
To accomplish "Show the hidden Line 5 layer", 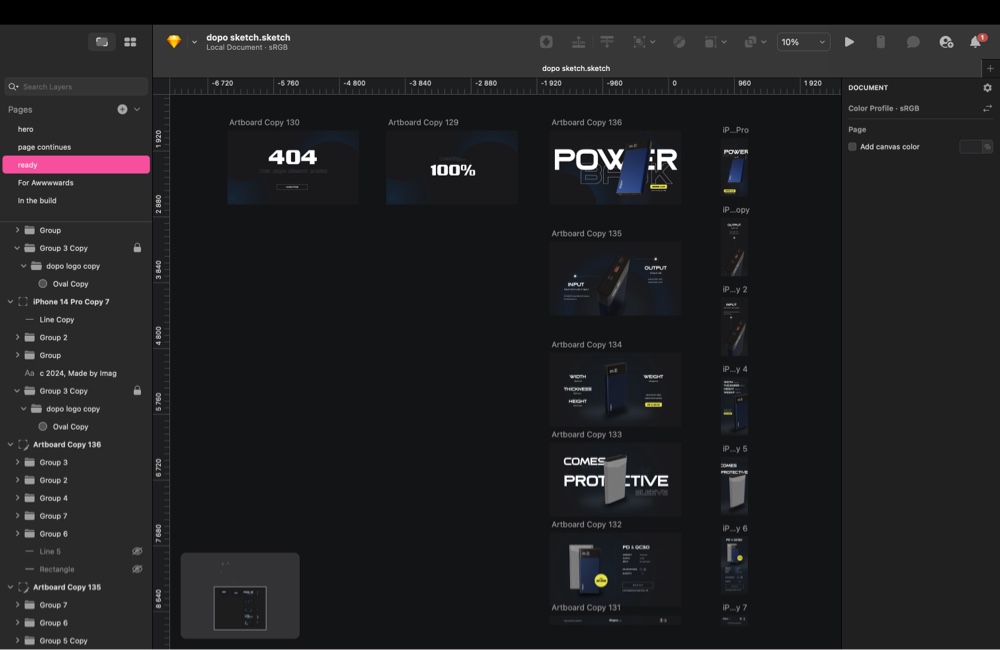I will pos(137,551).
